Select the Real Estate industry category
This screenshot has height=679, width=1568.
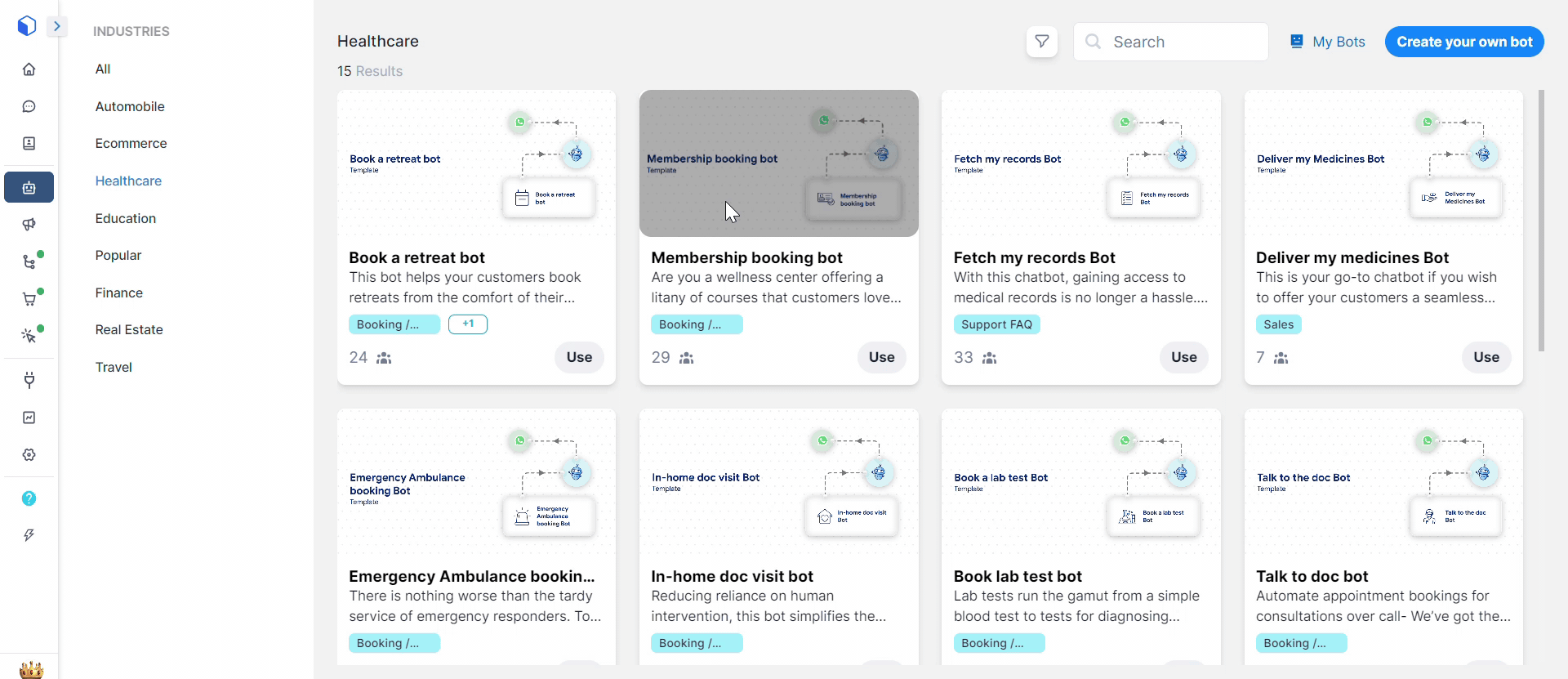[x=129, y=329]
